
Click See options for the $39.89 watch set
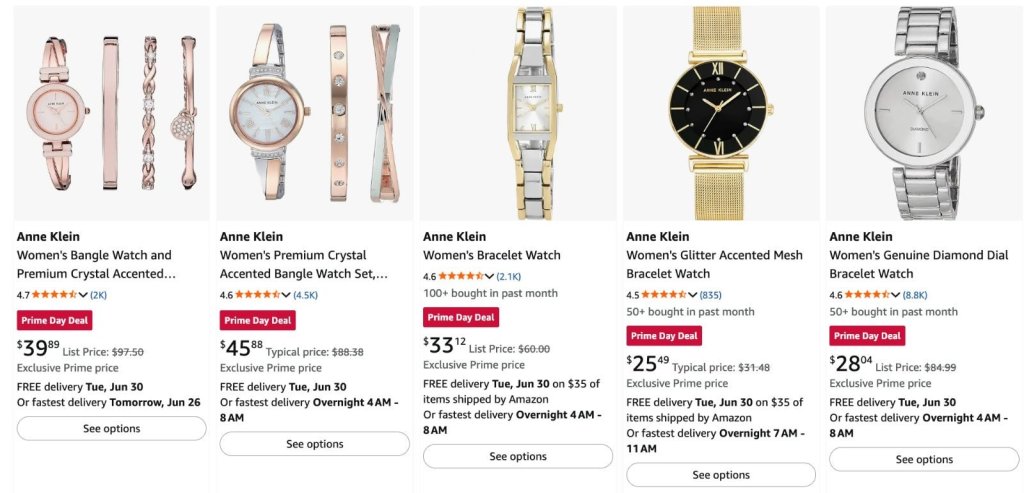[112, 429]
